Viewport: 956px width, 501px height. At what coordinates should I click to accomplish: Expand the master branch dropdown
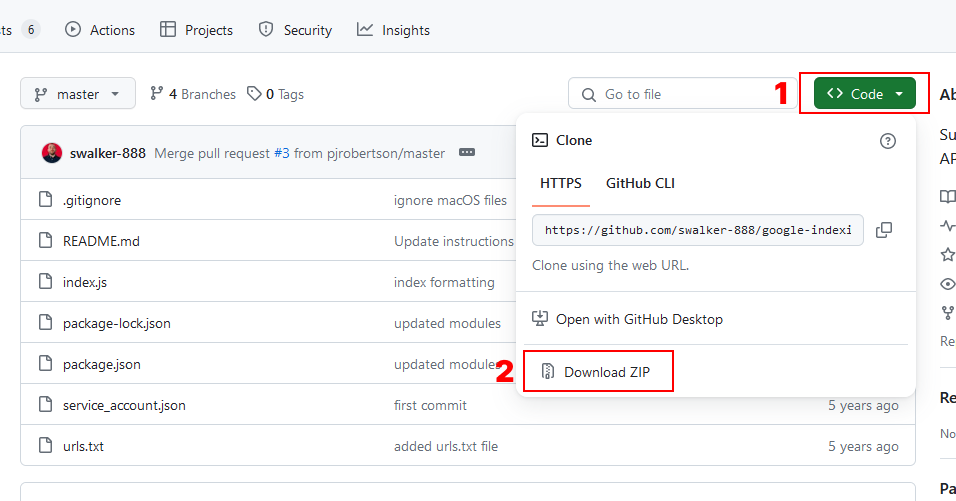pyautogui.click(x=78, y=94)
